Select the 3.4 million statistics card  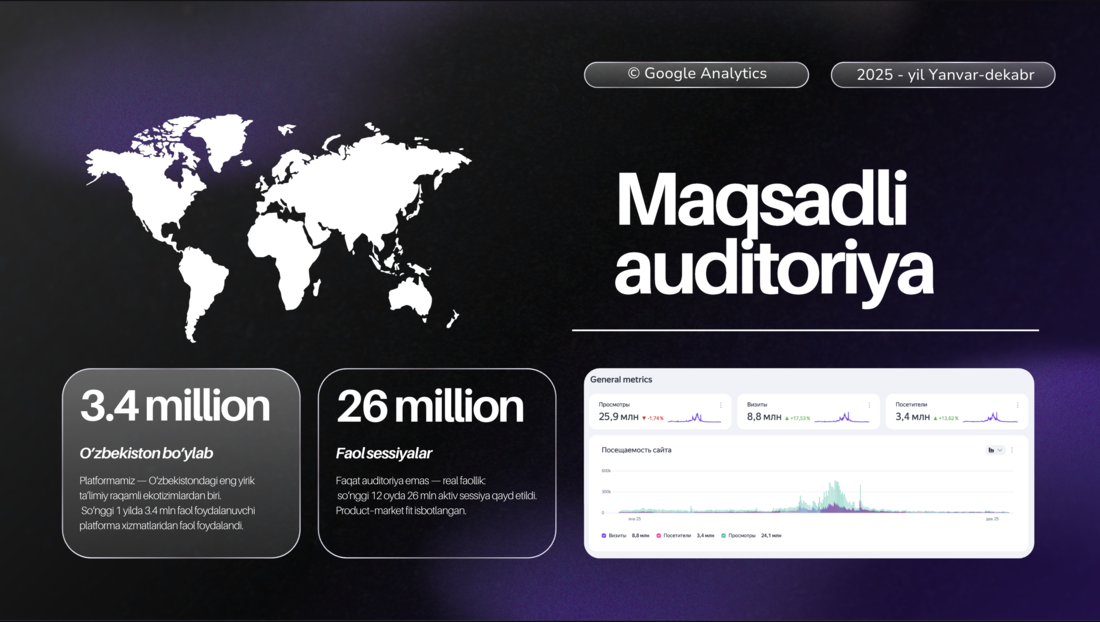[181, 462]
